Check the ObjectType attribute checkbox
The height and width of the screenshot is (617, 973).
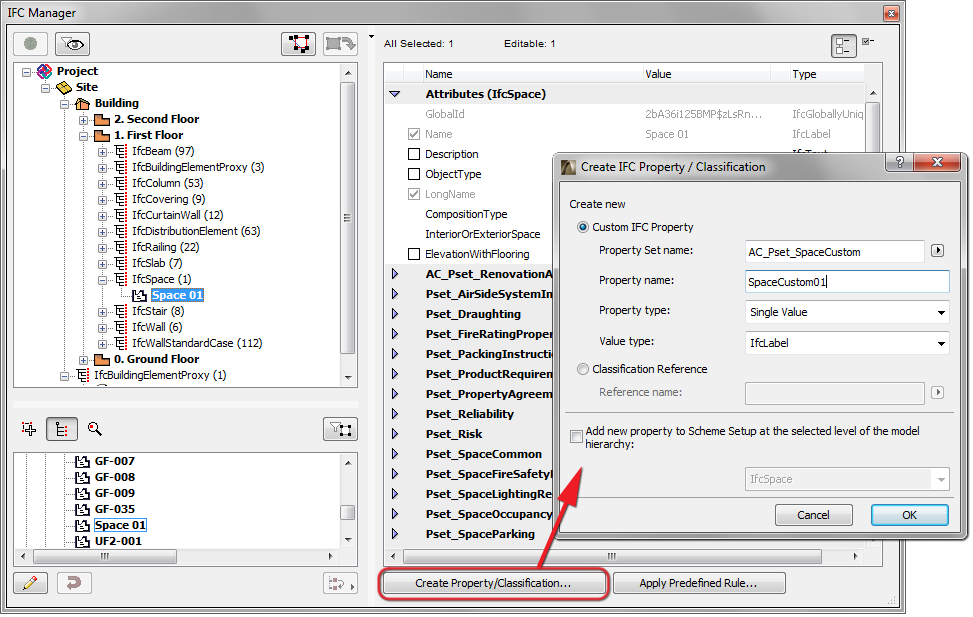click(x=414, y=174)
